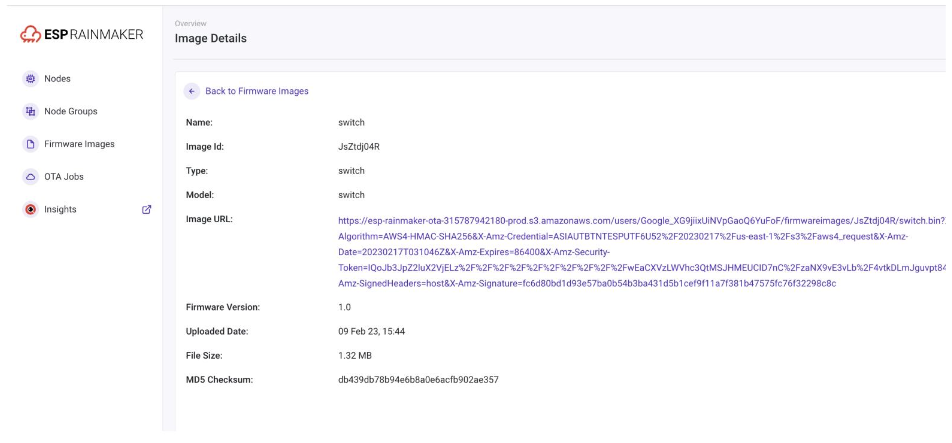Viewport: 952px width, 443px height.
Task: Click the red Insights icon
Action: [30, 209]
